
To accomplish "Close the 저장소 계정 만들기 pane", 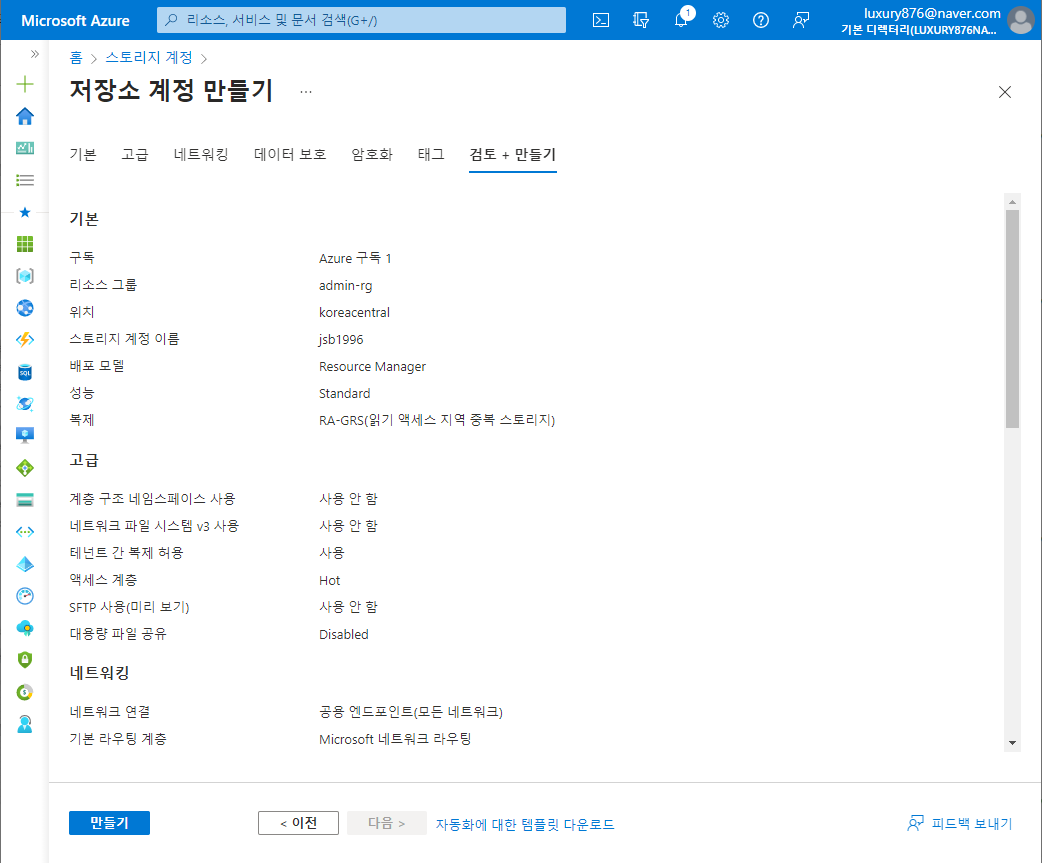I will pos(1005,92).
